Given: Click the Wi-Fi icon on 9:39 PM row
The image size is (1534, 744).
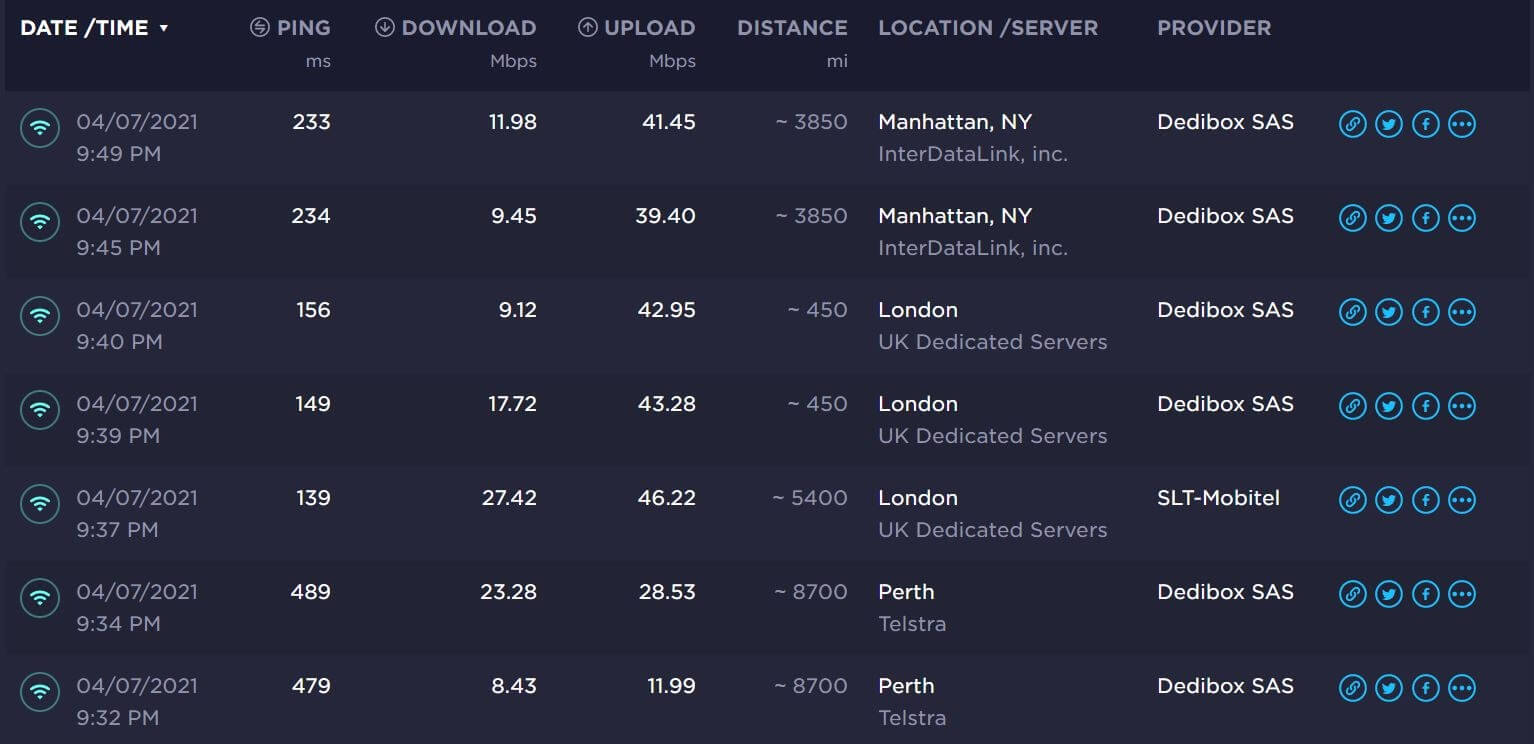Looking at the screenshot, I should point(40,409).
